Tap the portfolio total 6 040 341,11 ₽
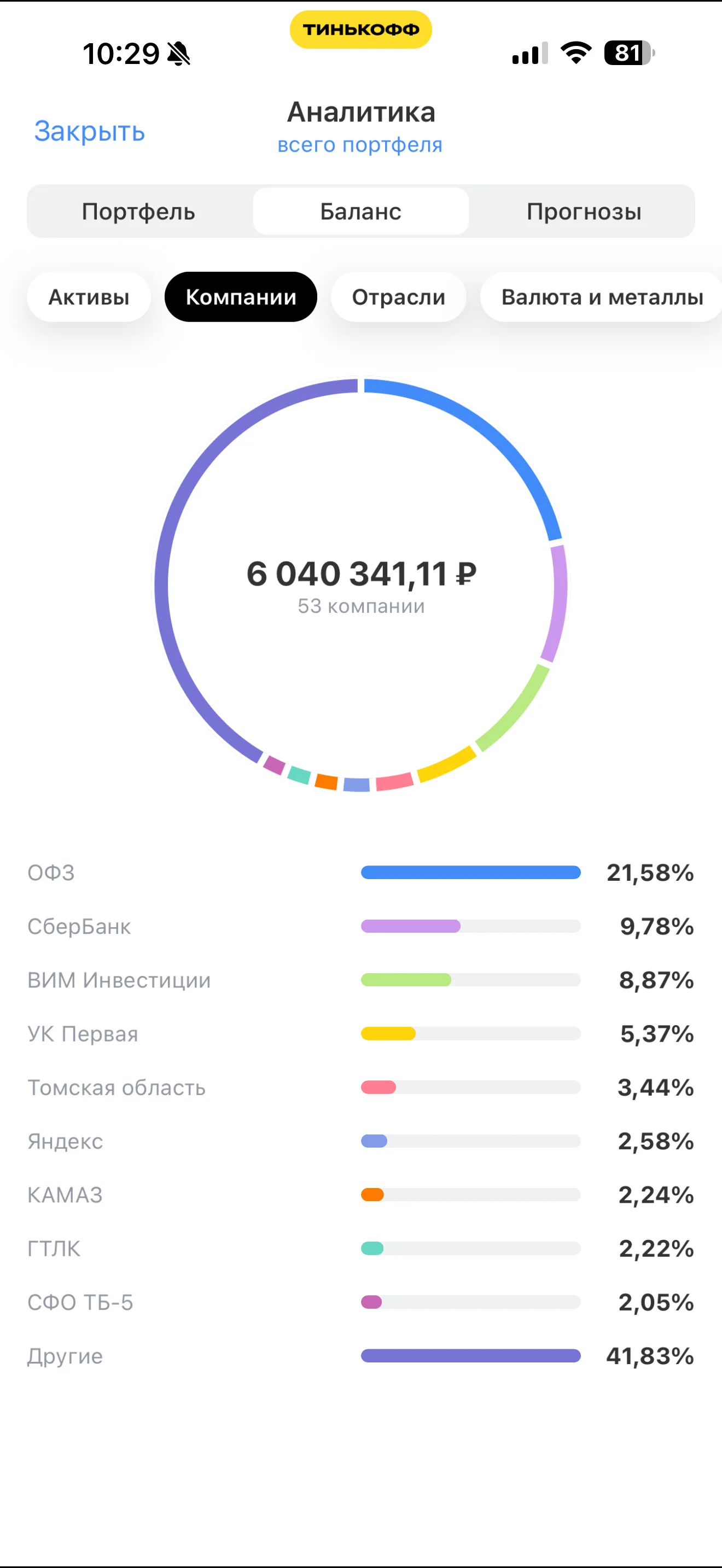 (361, 574)
